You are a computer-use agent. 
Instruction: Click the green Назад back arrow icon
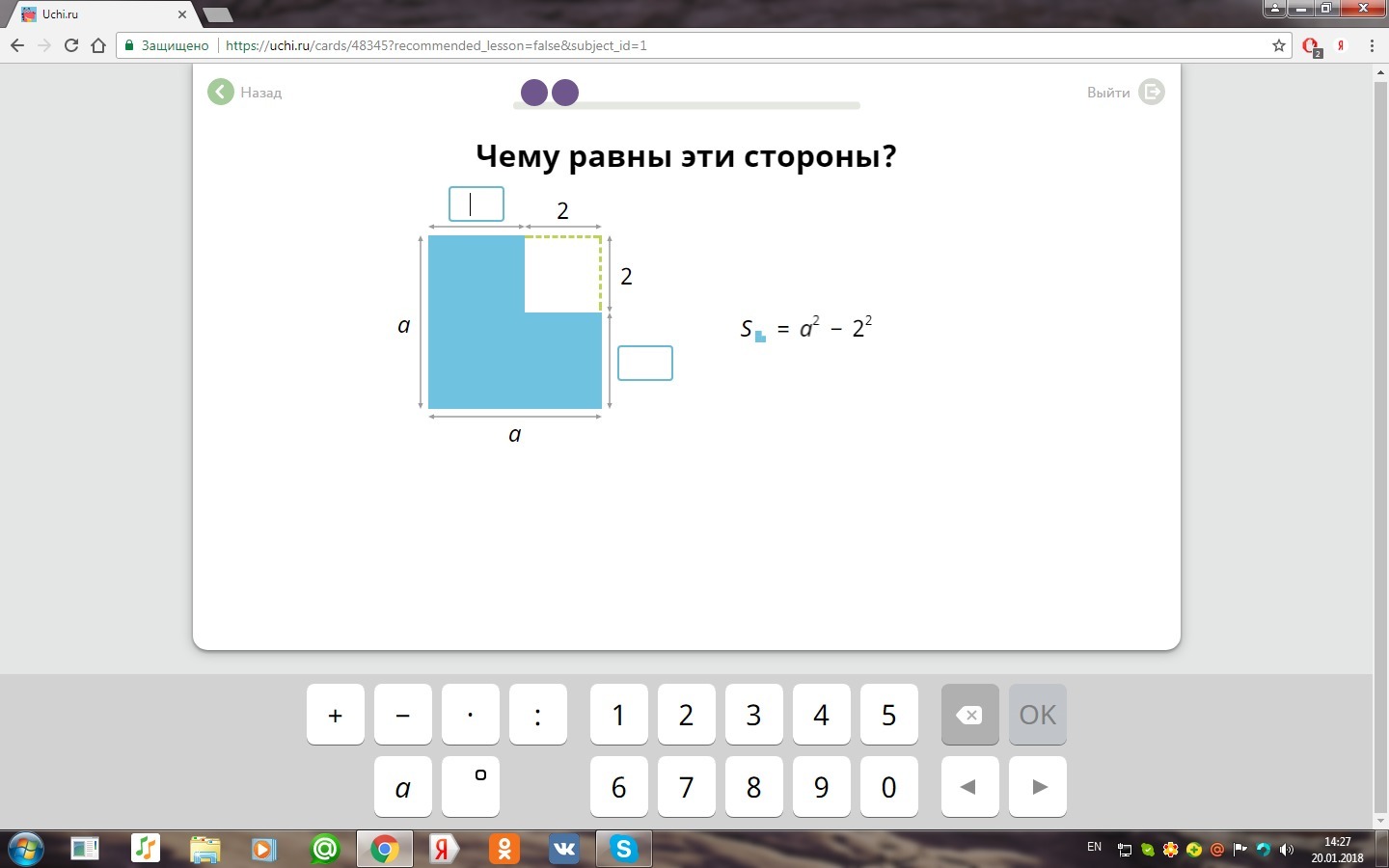click(x=221, y=92)
